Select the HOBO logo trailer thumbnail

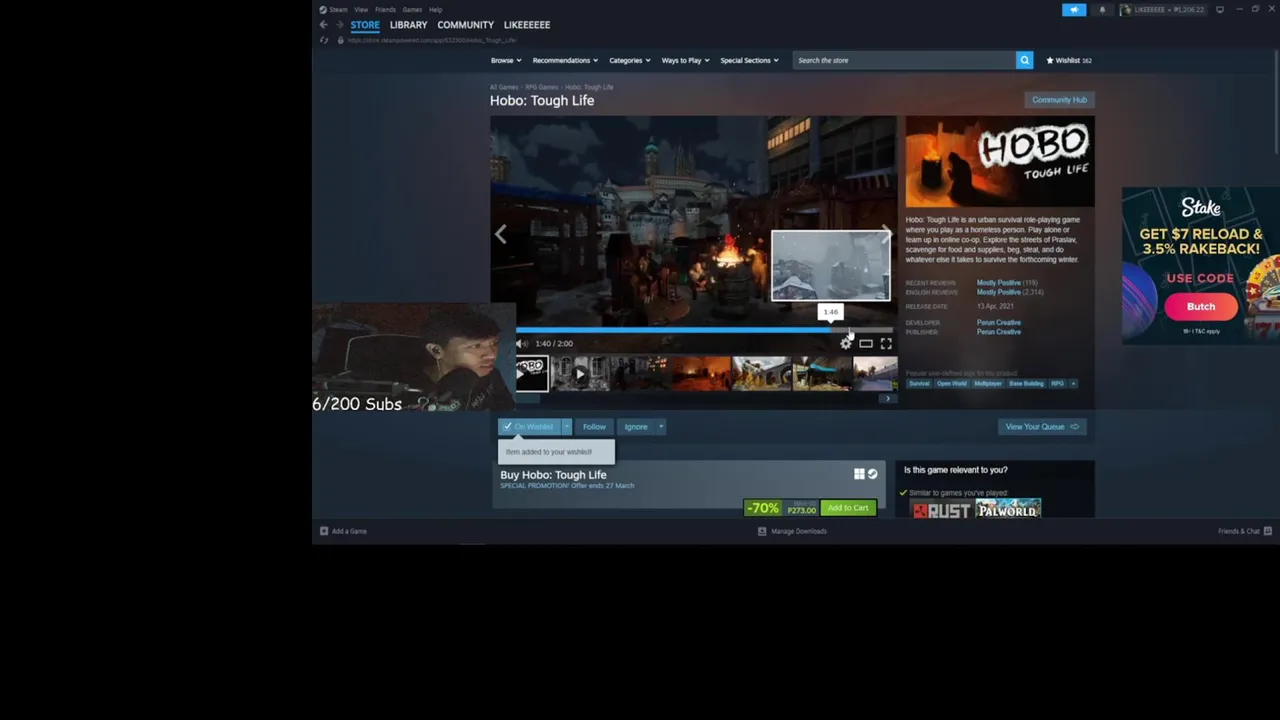coord(532,374)
